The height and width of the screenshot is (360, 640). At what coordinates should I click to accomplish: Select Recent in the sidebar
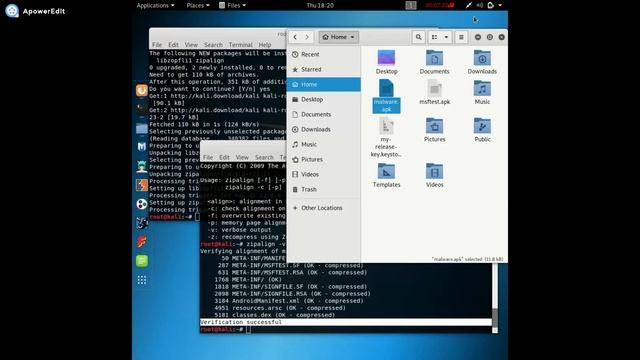[324, 54]
